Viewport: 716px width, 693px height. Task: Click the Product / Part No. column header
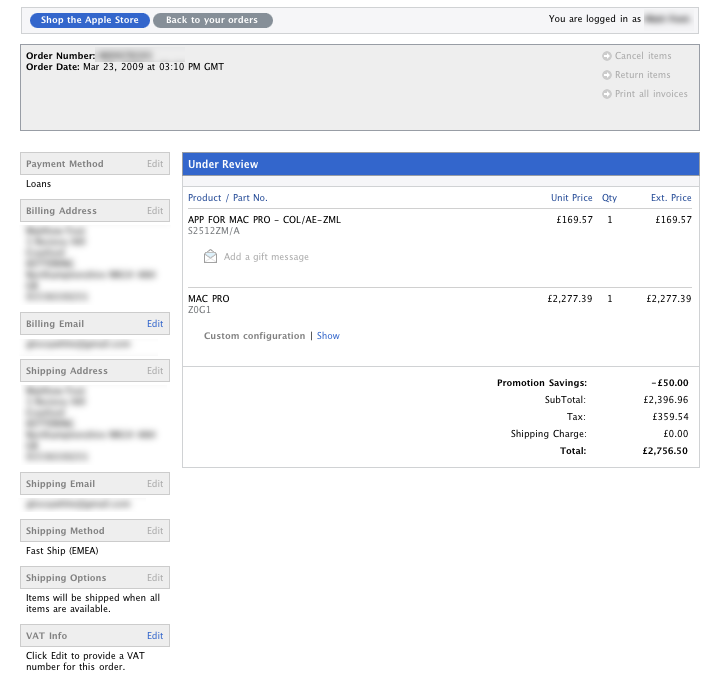(x=228, y=198)
